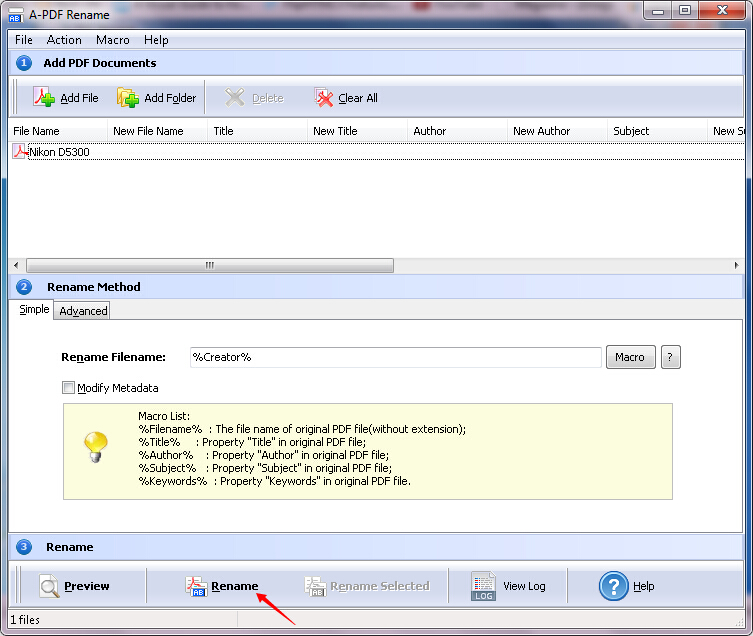
Task: Click the small question mark button
Action: 670,357
